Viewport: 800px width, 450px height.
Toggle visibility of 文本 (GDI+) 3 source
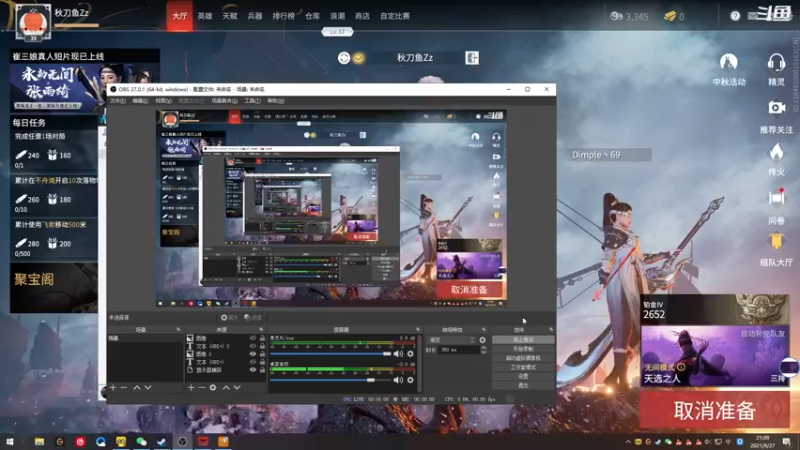coord(253,346)
